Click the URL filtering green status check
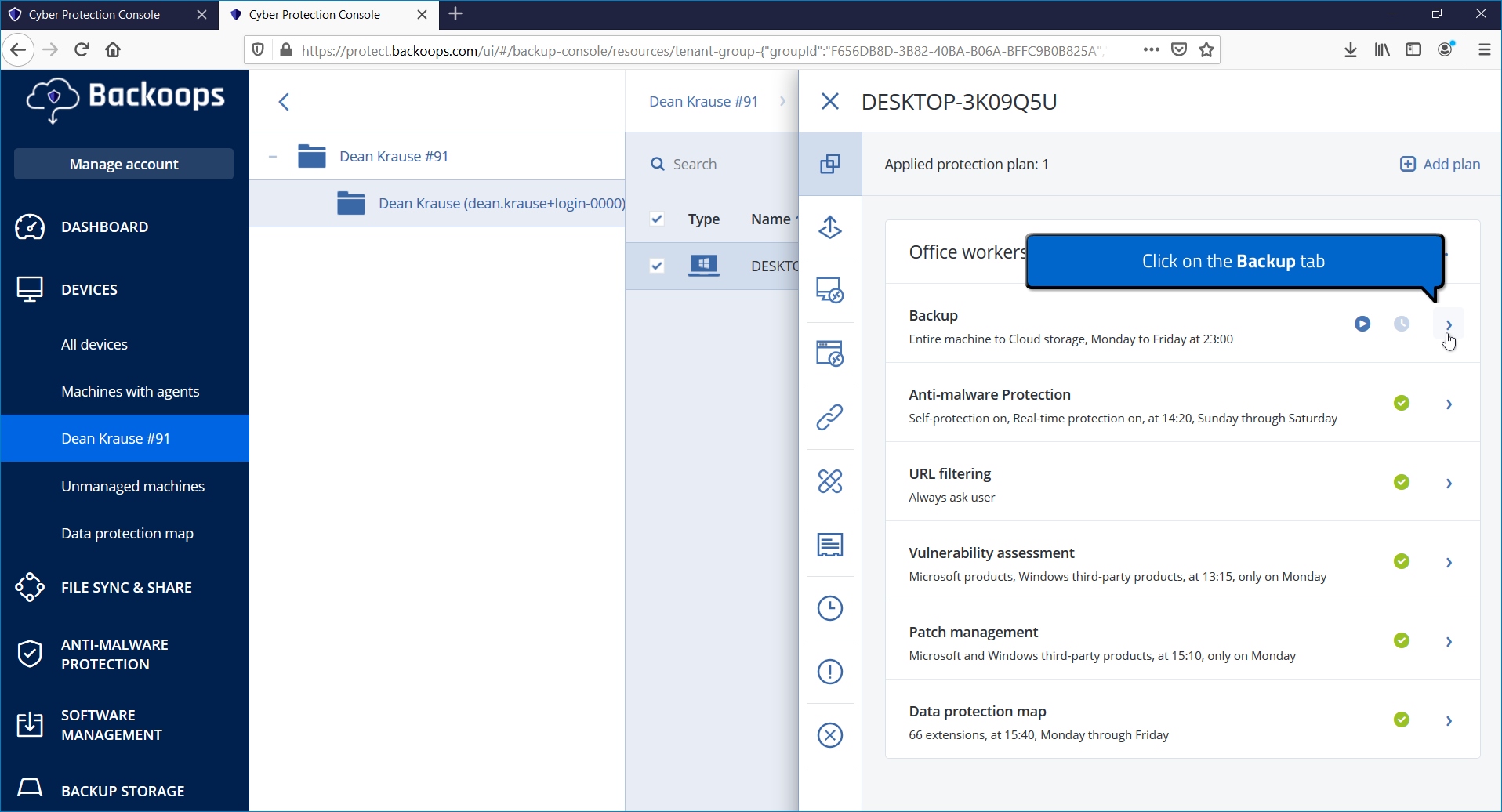 (x=1402, y=482)
